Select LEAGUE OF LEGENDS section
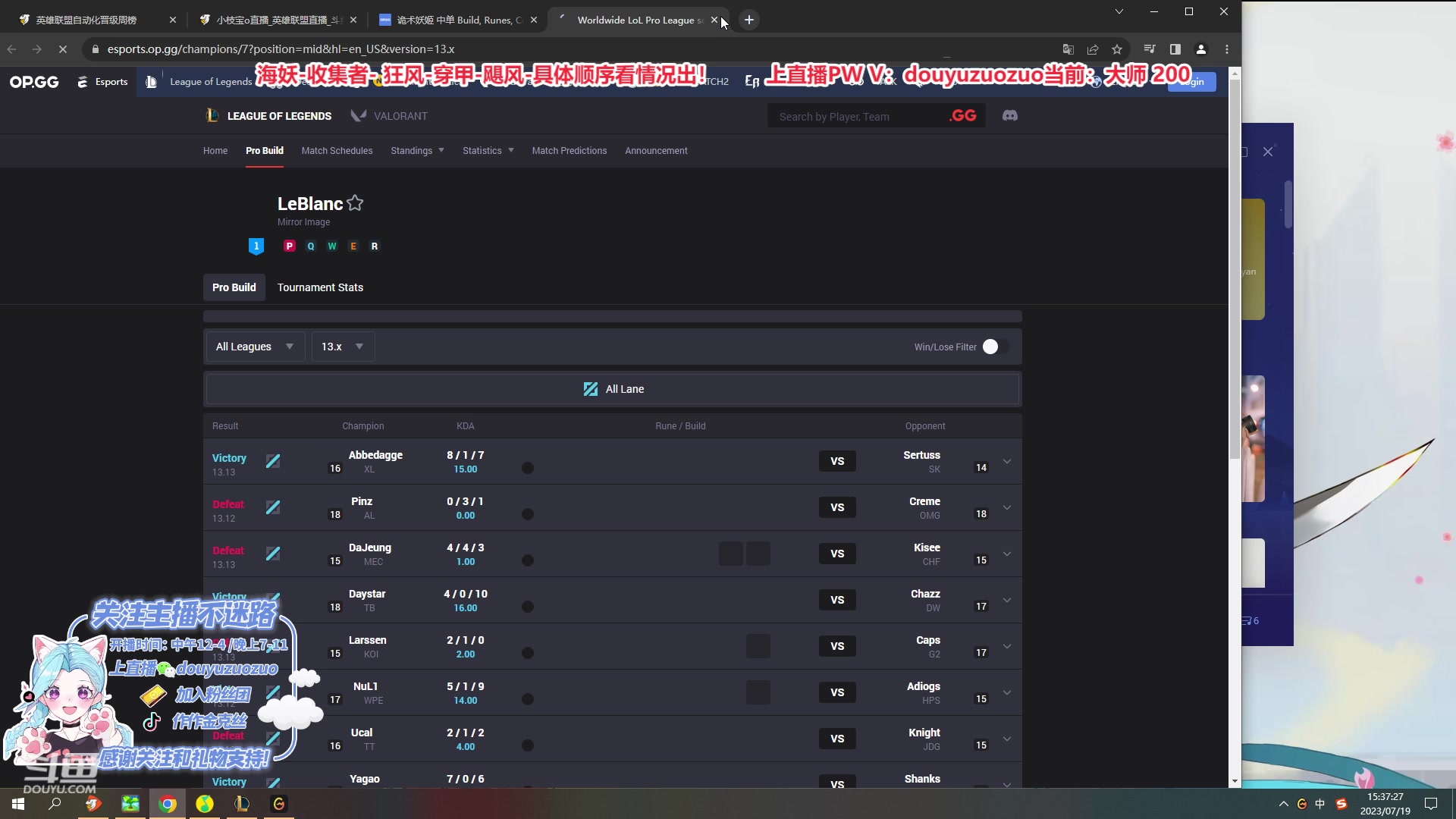Viewport: 1456px width, 819px height. (269, 116)
